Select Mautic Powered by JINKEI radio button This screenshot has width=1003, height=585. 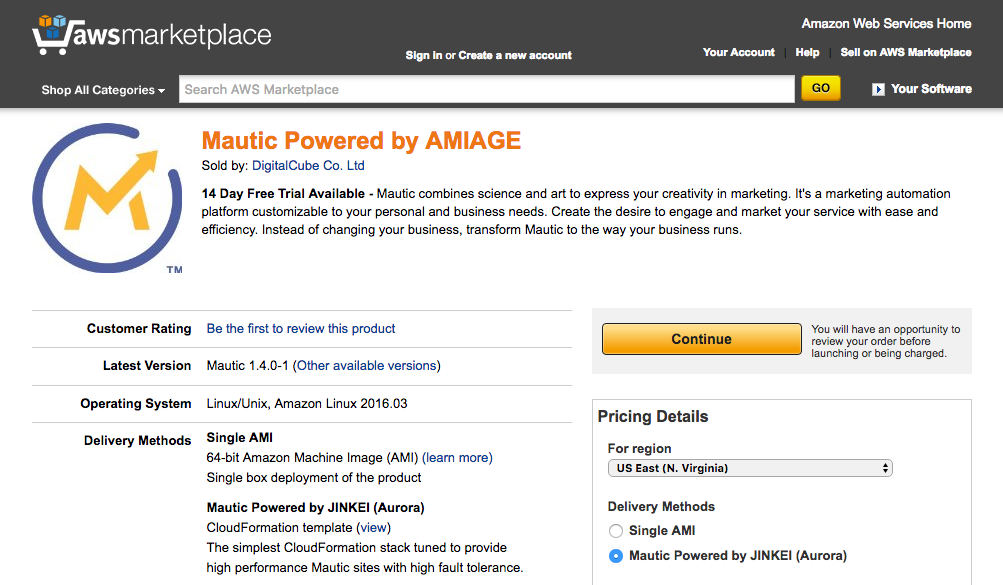(x=615, y=556)
